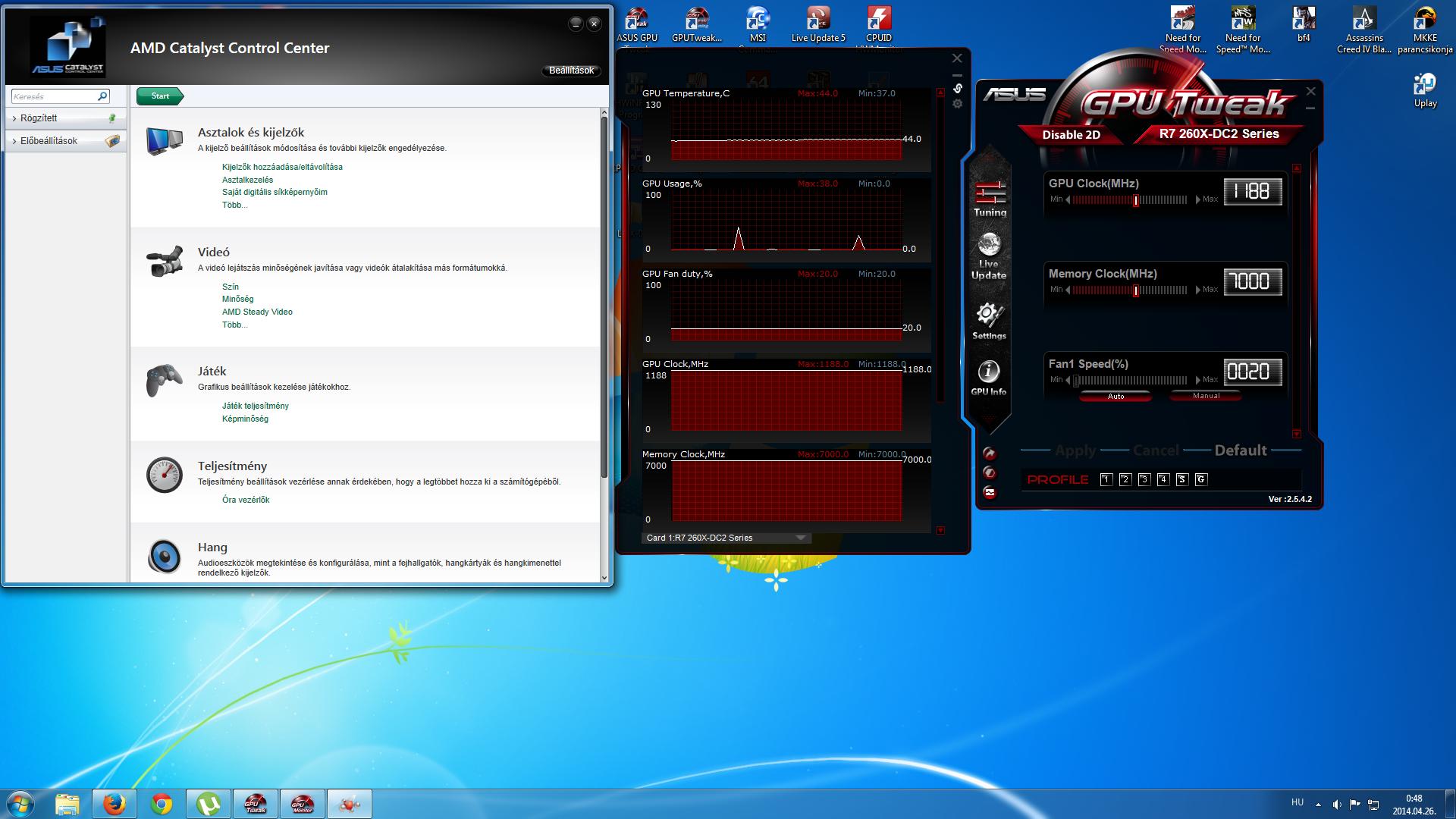1456x819 pixels.
Task: Open uTorrent from the taskbar
Action: tap(209, 803)
